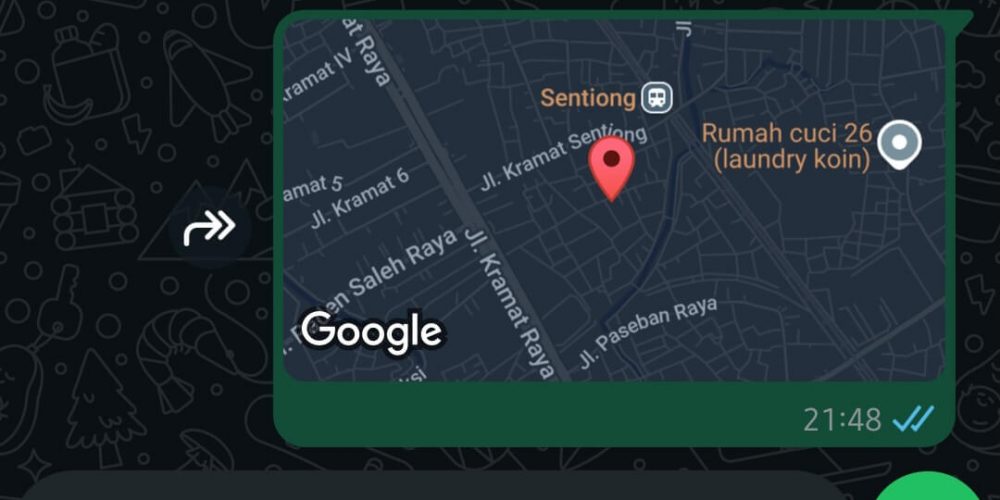
Task: Click the Jl. Kramat Sentiong street label
Action: (x=563, y=157)
